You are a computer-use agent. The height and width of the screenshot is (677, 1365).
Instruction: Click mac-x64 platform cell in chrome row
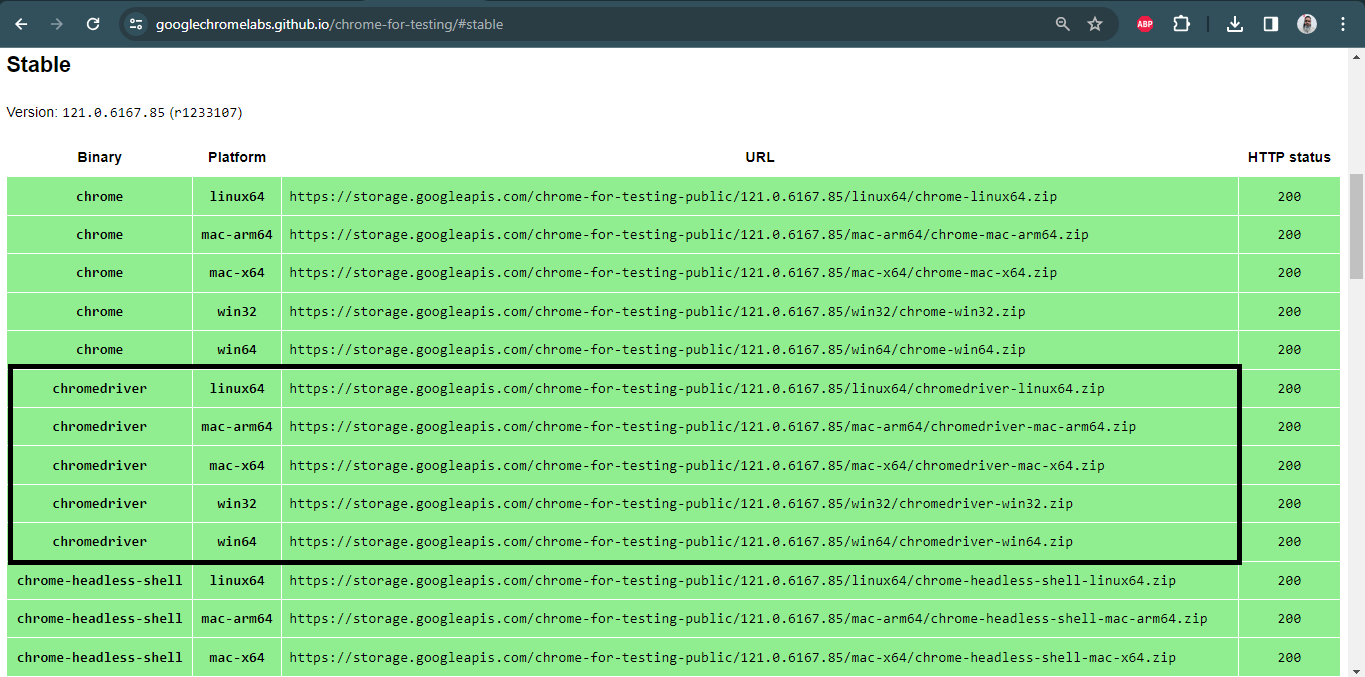(x=237, y=273)
